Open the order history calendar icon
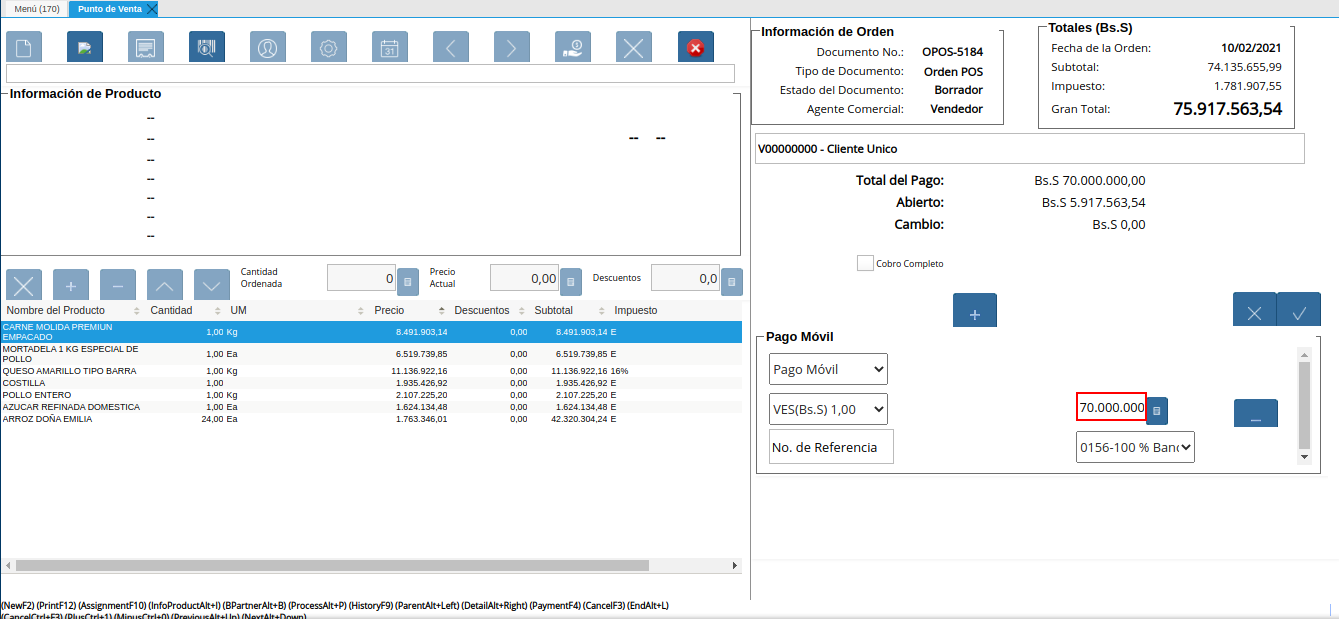This screenshot has width=1339, height=619. tap(390, 47)
